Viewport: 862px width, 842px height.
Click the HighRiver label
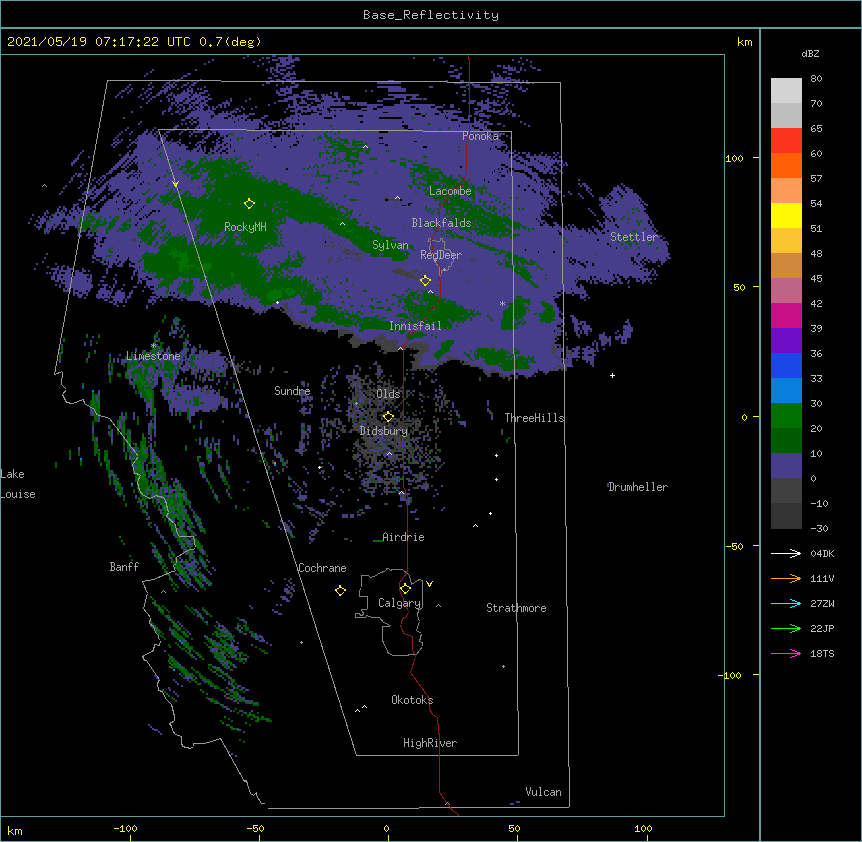pyautogui.click(x=430, y=743)
